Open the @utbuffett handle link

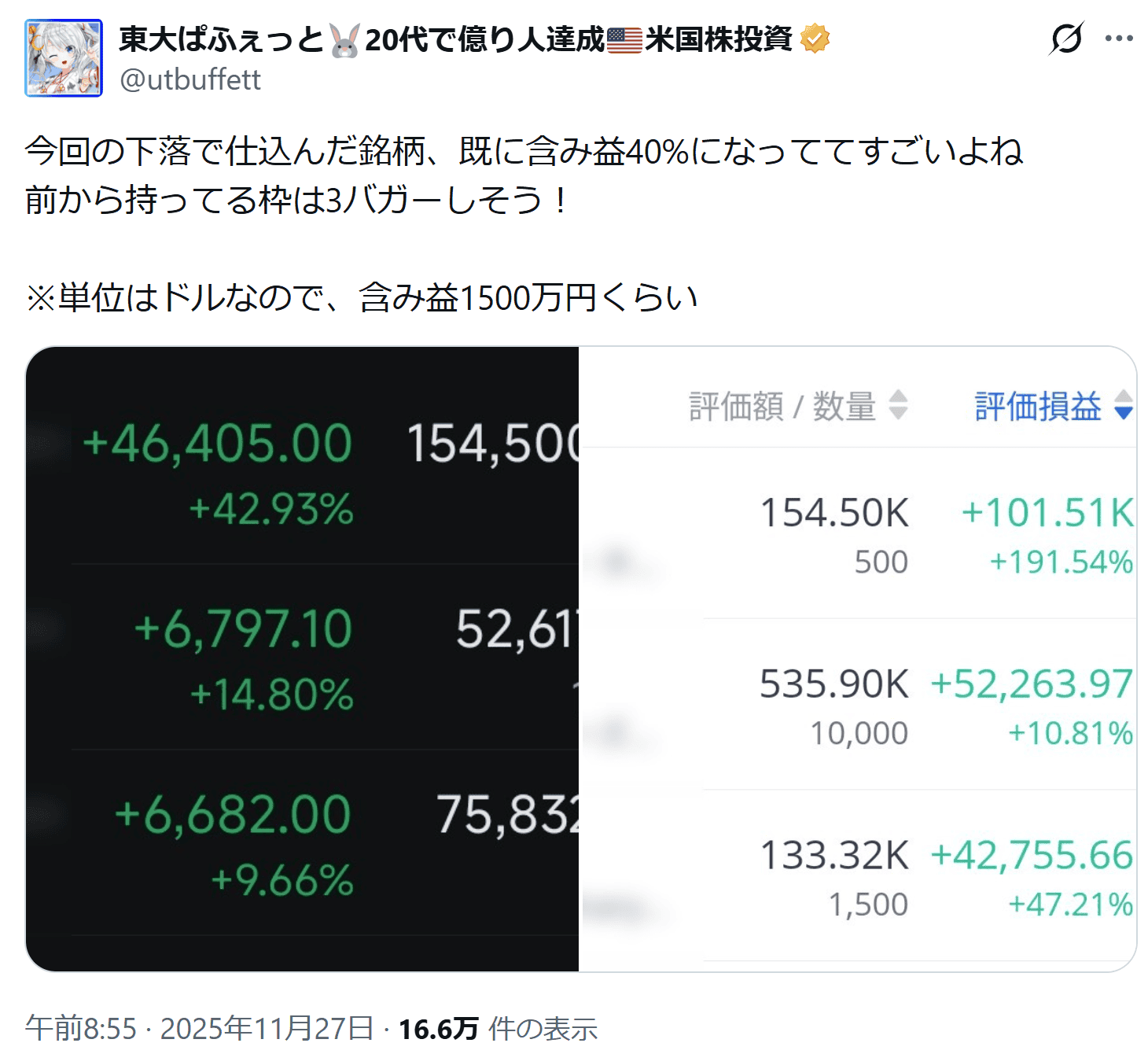coord(190,79)
